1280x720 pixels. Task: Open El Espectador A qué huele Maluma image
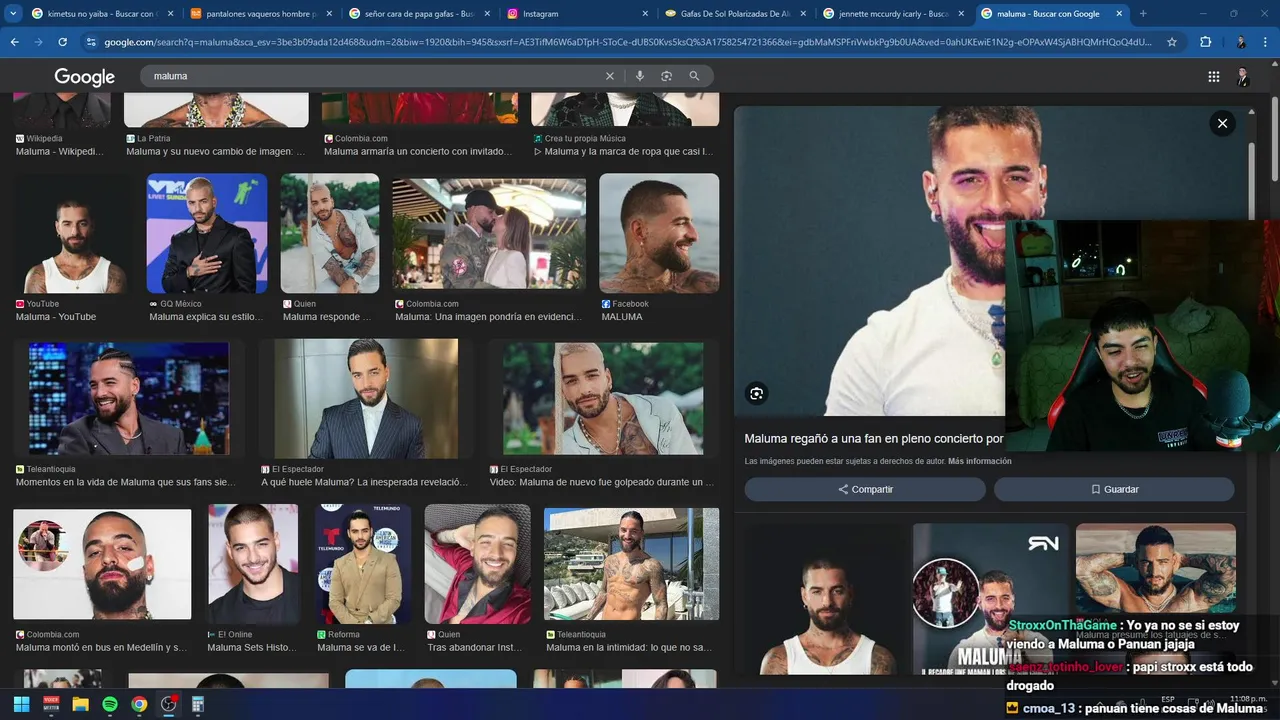pos(366,399)
